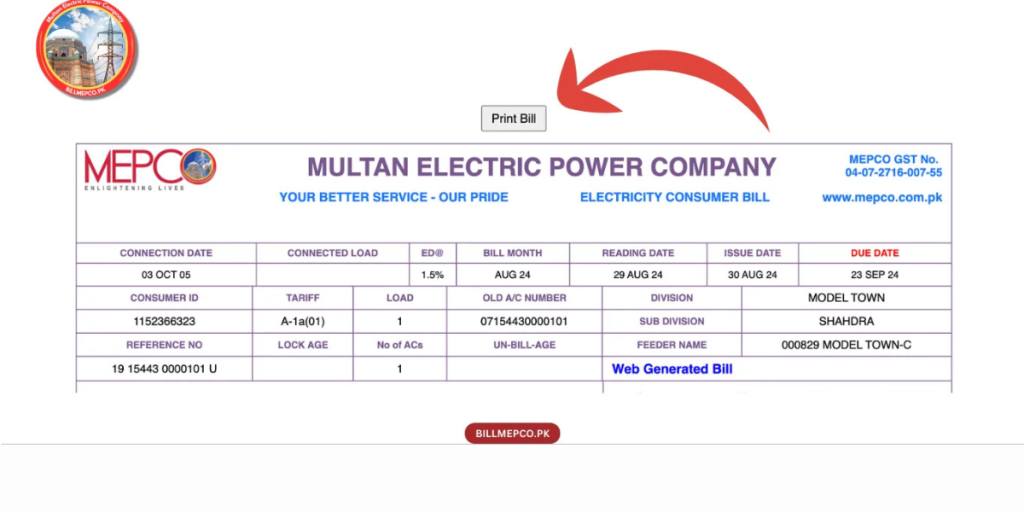Screen dimensions: 1024x512
Task: Click the UN-BILL-AGE header cell
Action: click(524, 345)
